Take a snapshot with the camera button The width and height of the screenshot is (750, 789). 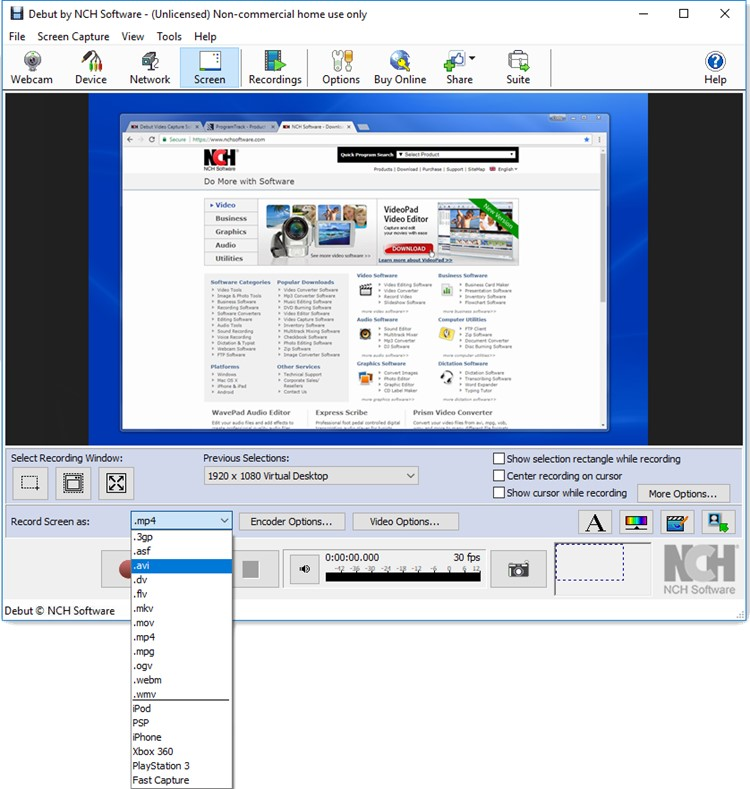[x=518, y=569]
